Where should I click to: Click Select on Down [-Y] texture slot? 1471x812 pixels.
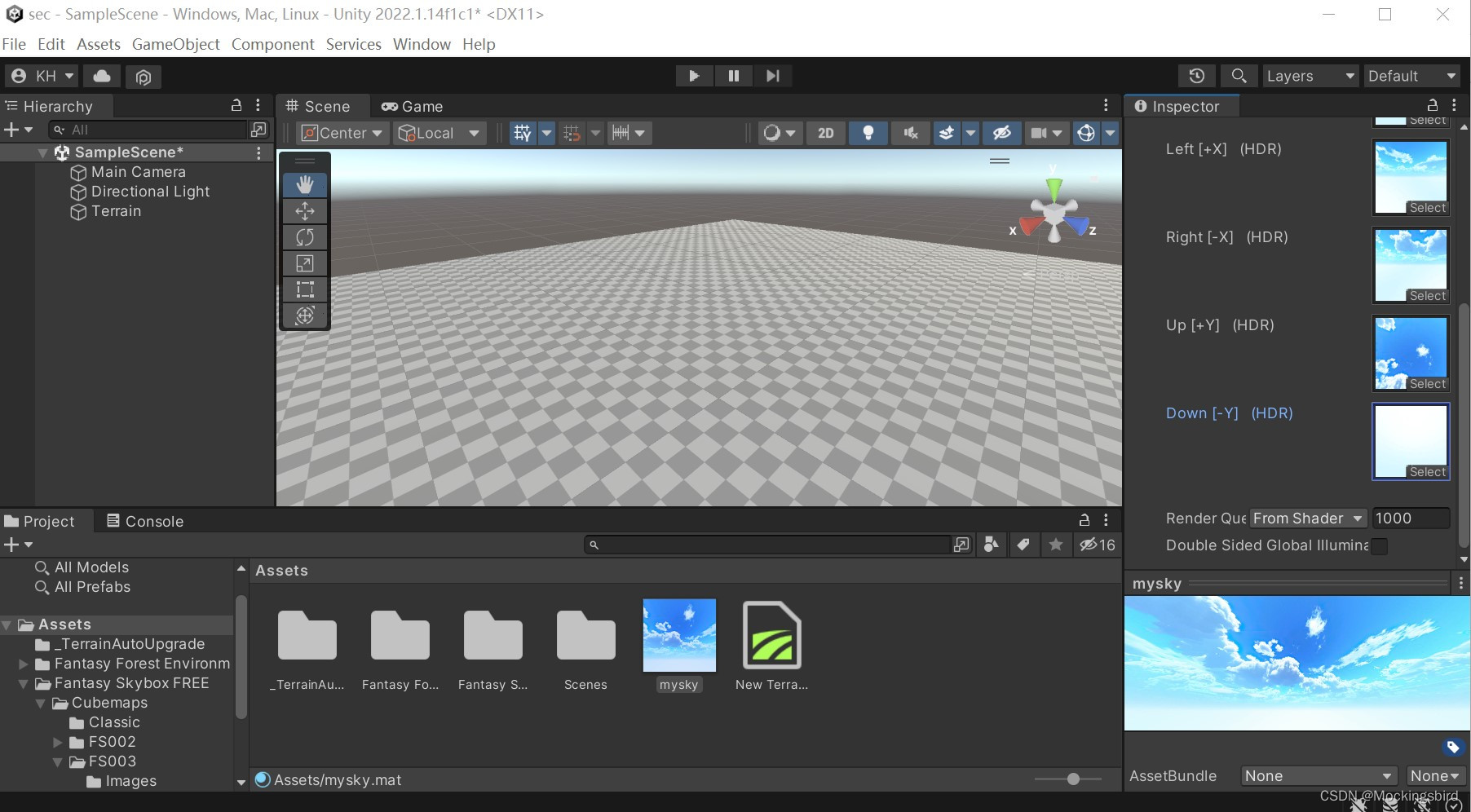pyautogui.click(x=1427, y=472)
